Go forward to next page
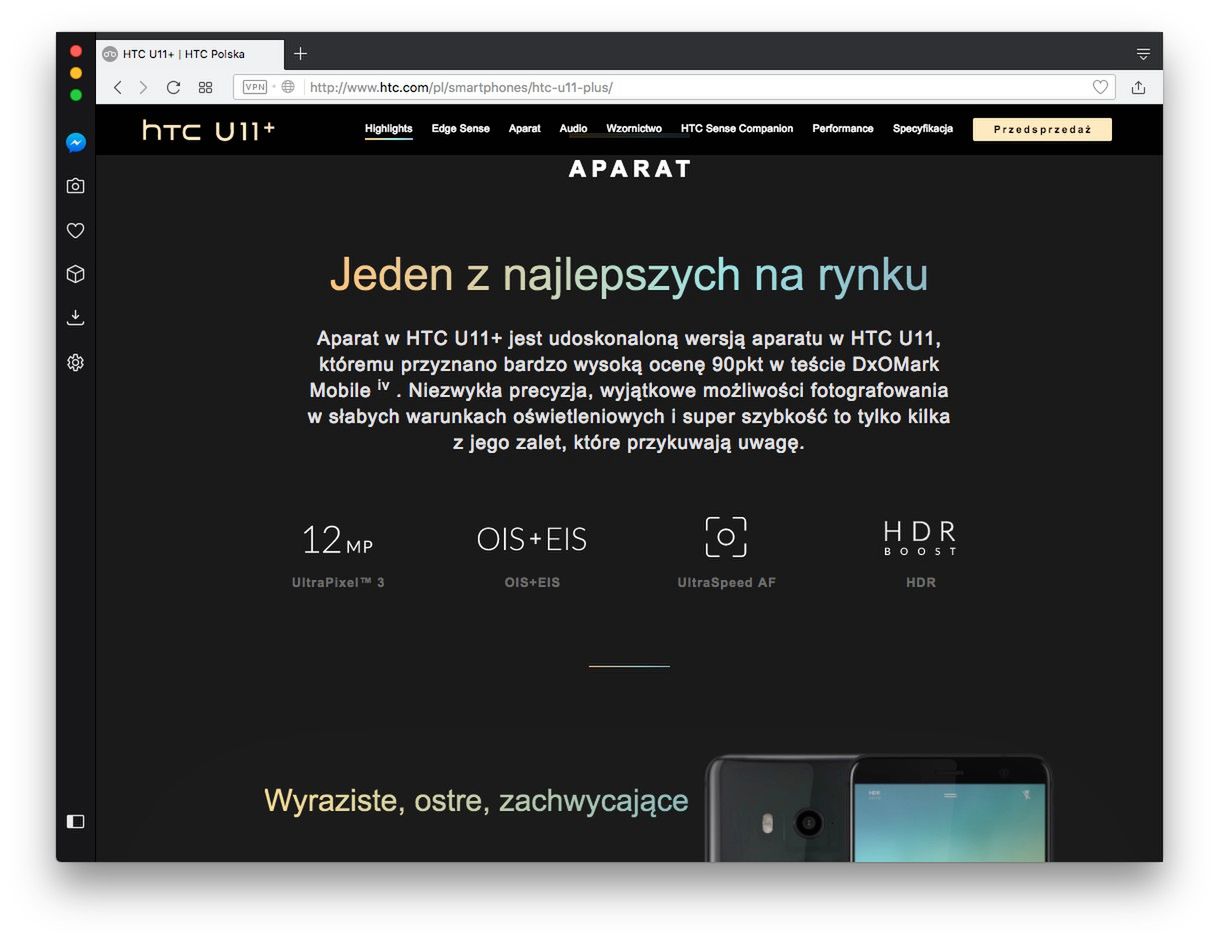The width and height of the screenshot is (1219, 942). 143,87
